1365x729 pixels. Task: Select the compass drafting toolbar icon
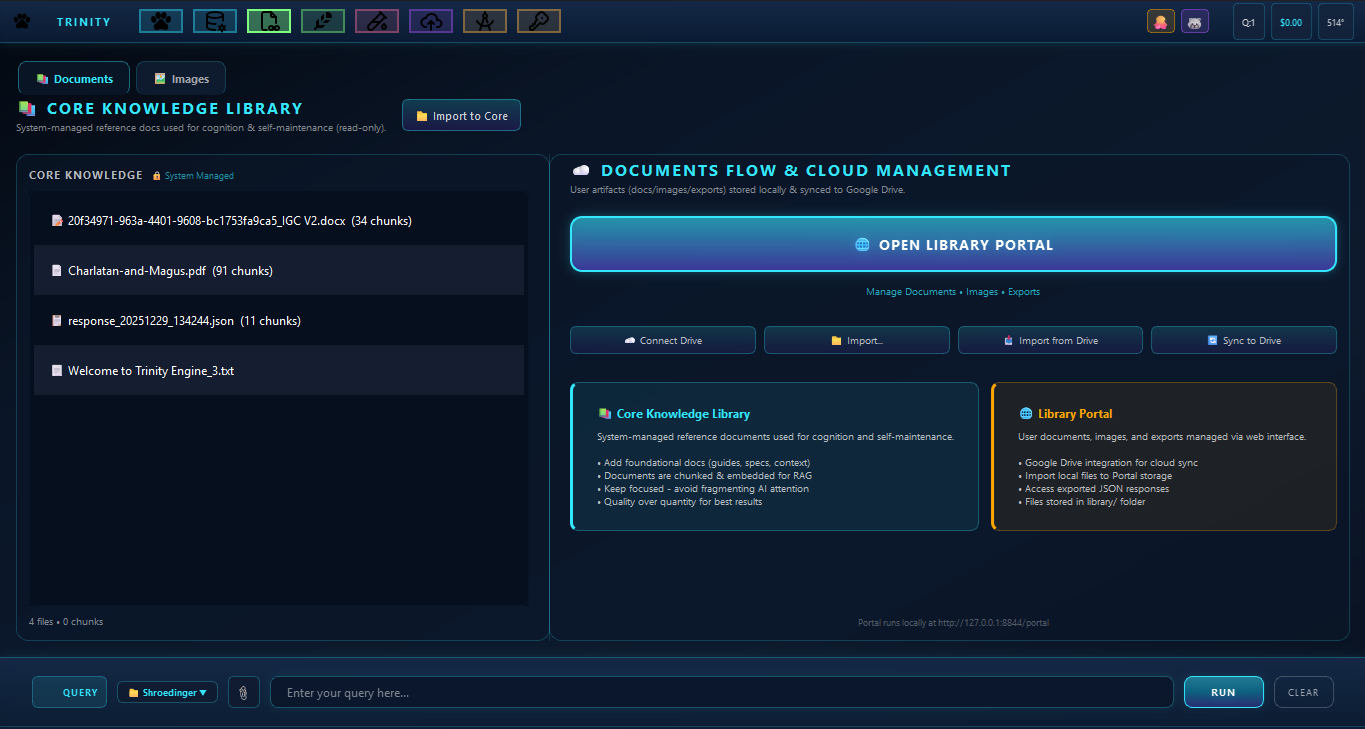484,20
